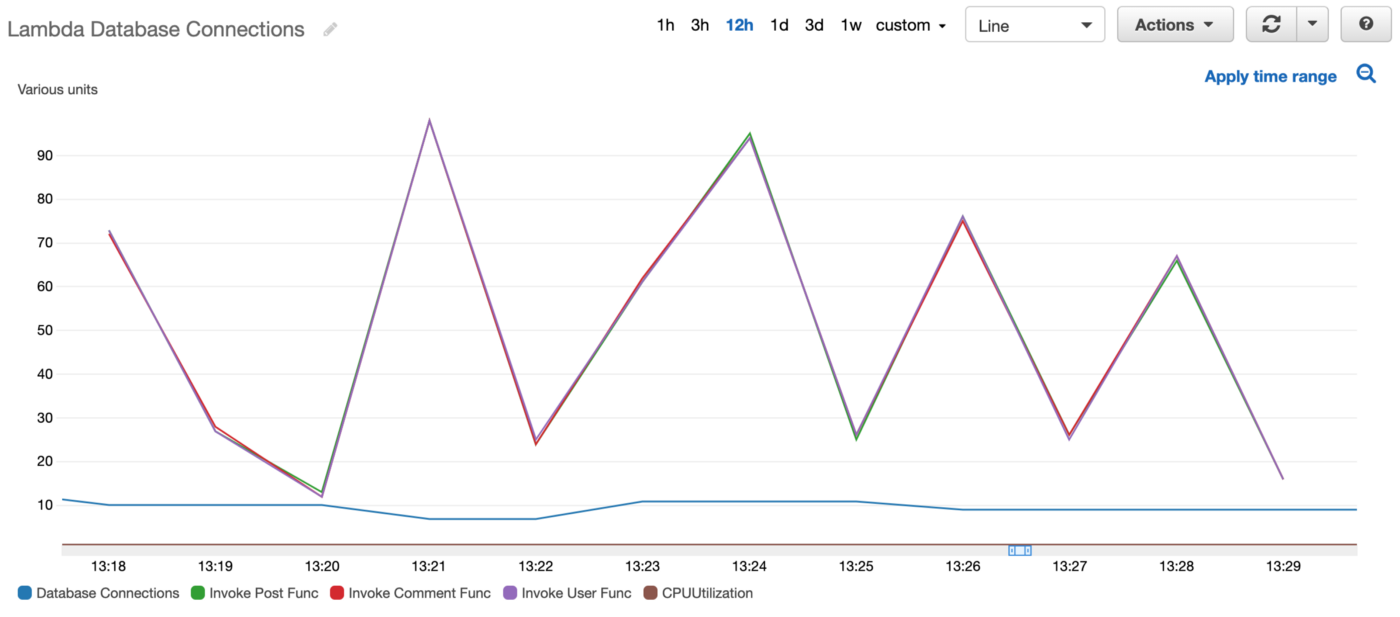This screenshot has width=1400, height=617.
Task: Click the zoom-out magnifier icon
Action: click(1366, 73)
